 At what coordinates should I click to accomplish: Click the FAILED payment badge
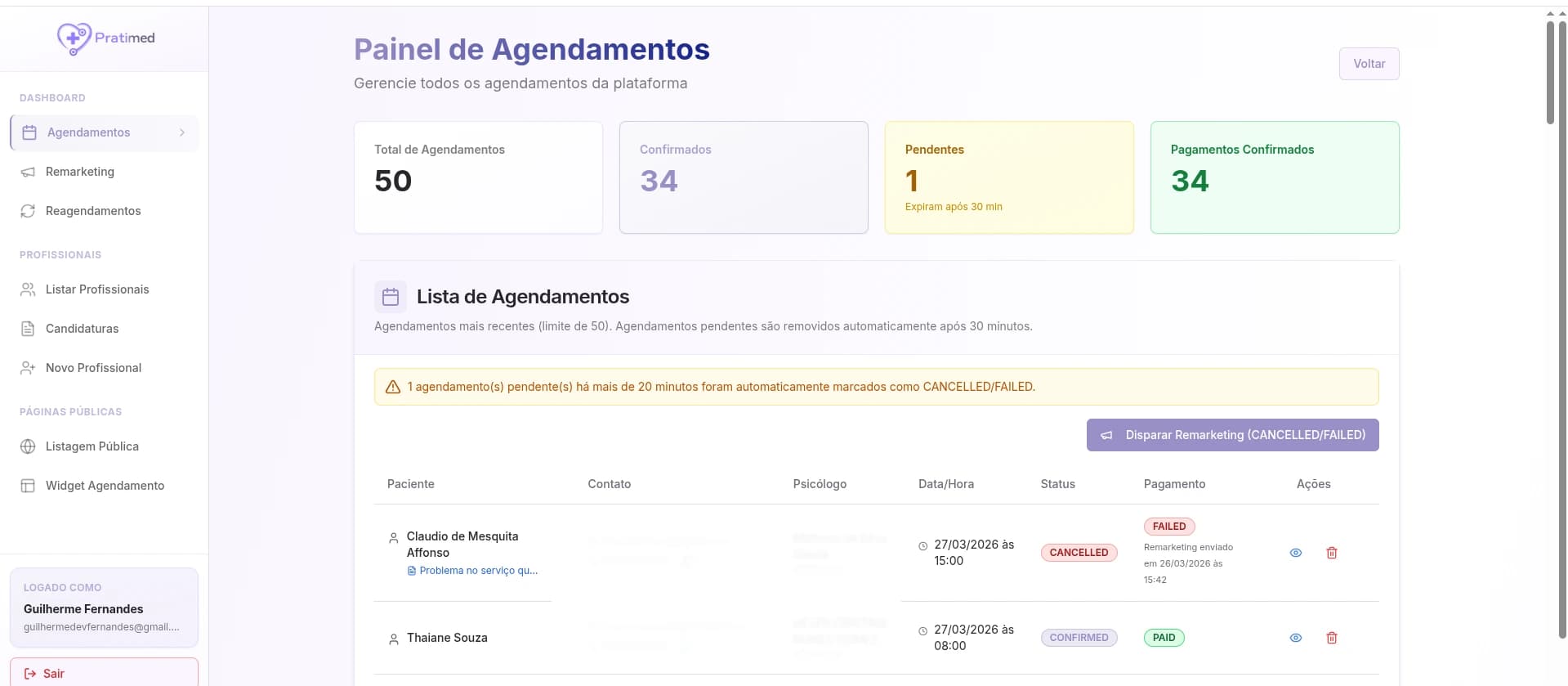coord(1169,527)
